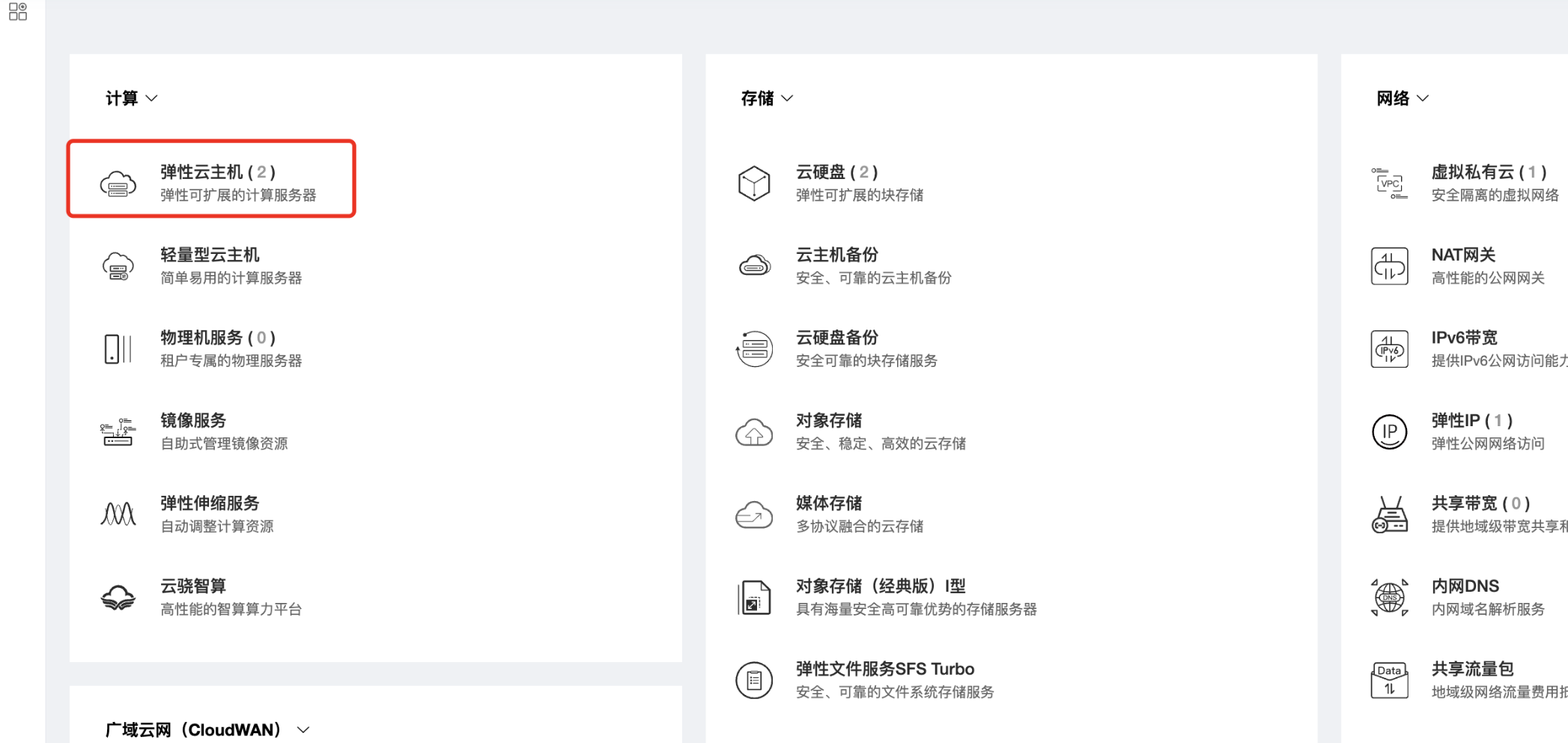This screenshot has height=743, width=1568.
Task: Click the 轻量型云主机 icon
Action: (x=118, y=266)
